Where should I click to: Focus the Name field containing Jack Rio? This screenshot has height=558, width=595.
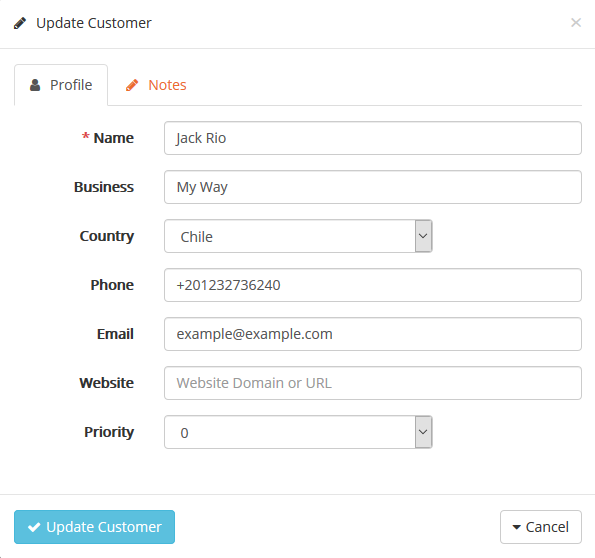[x=373, y=138]
